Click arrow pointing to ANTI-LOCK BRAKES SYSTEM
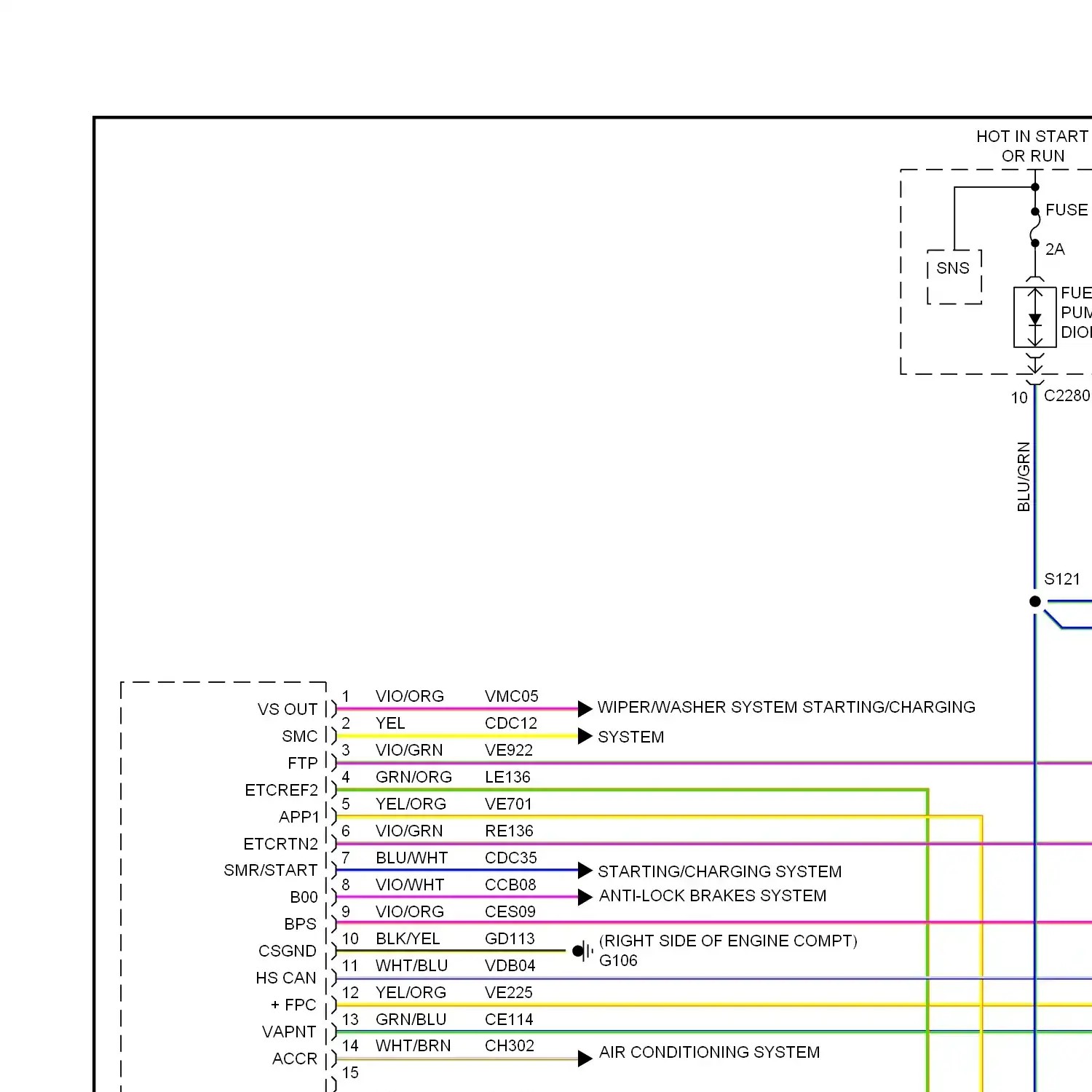1092x1092 pixels. tap(585, 897)
